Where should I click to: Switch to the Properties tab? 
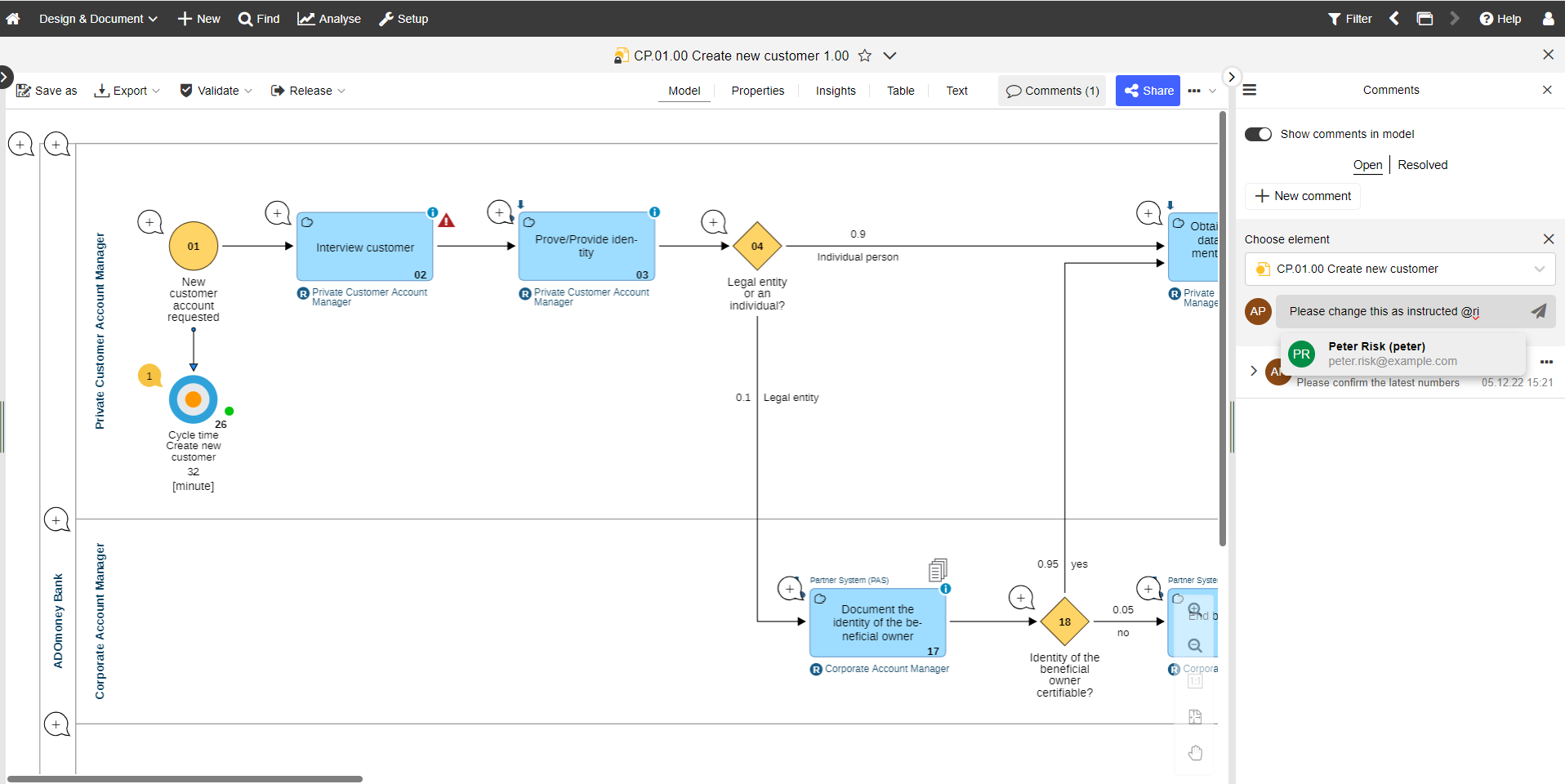tap(757, 91)
